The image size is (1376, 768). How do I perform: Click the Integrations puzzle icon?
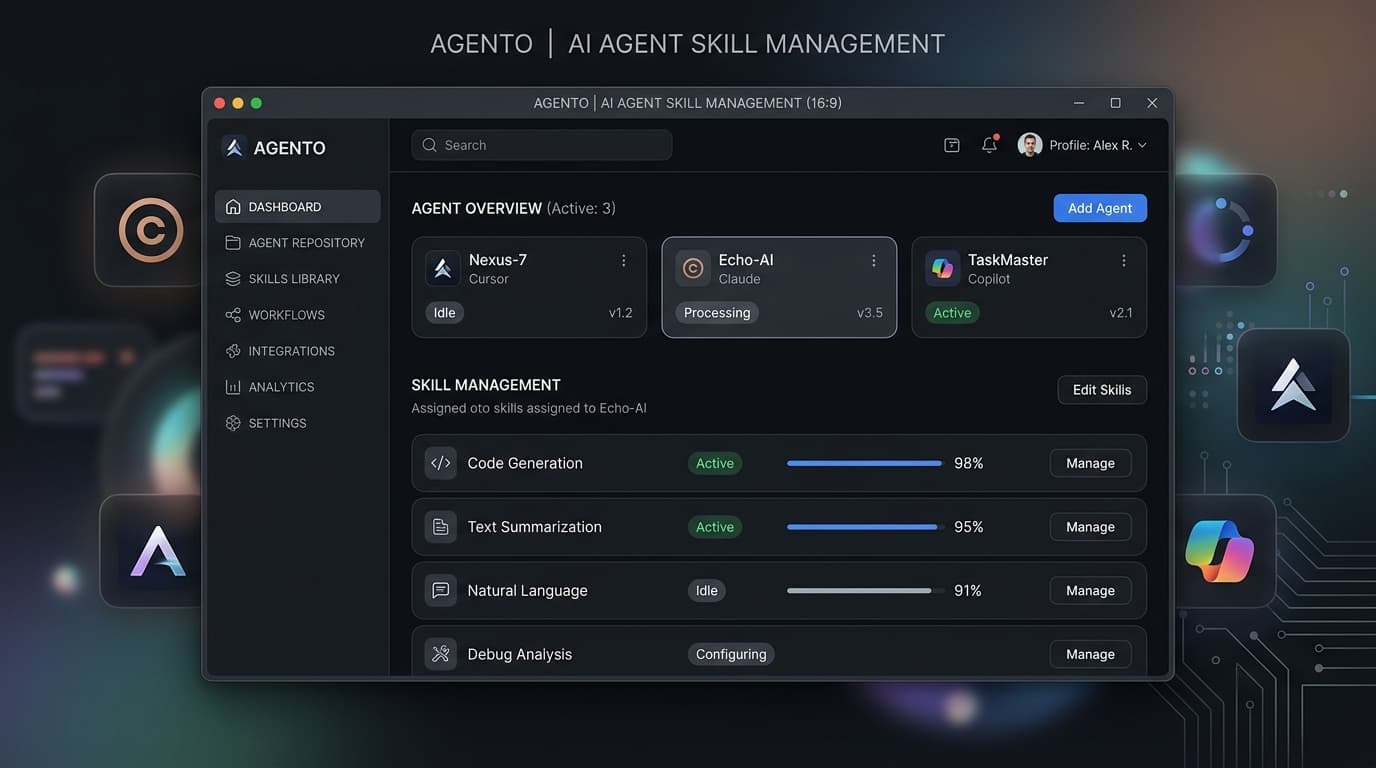coord(233,351)
